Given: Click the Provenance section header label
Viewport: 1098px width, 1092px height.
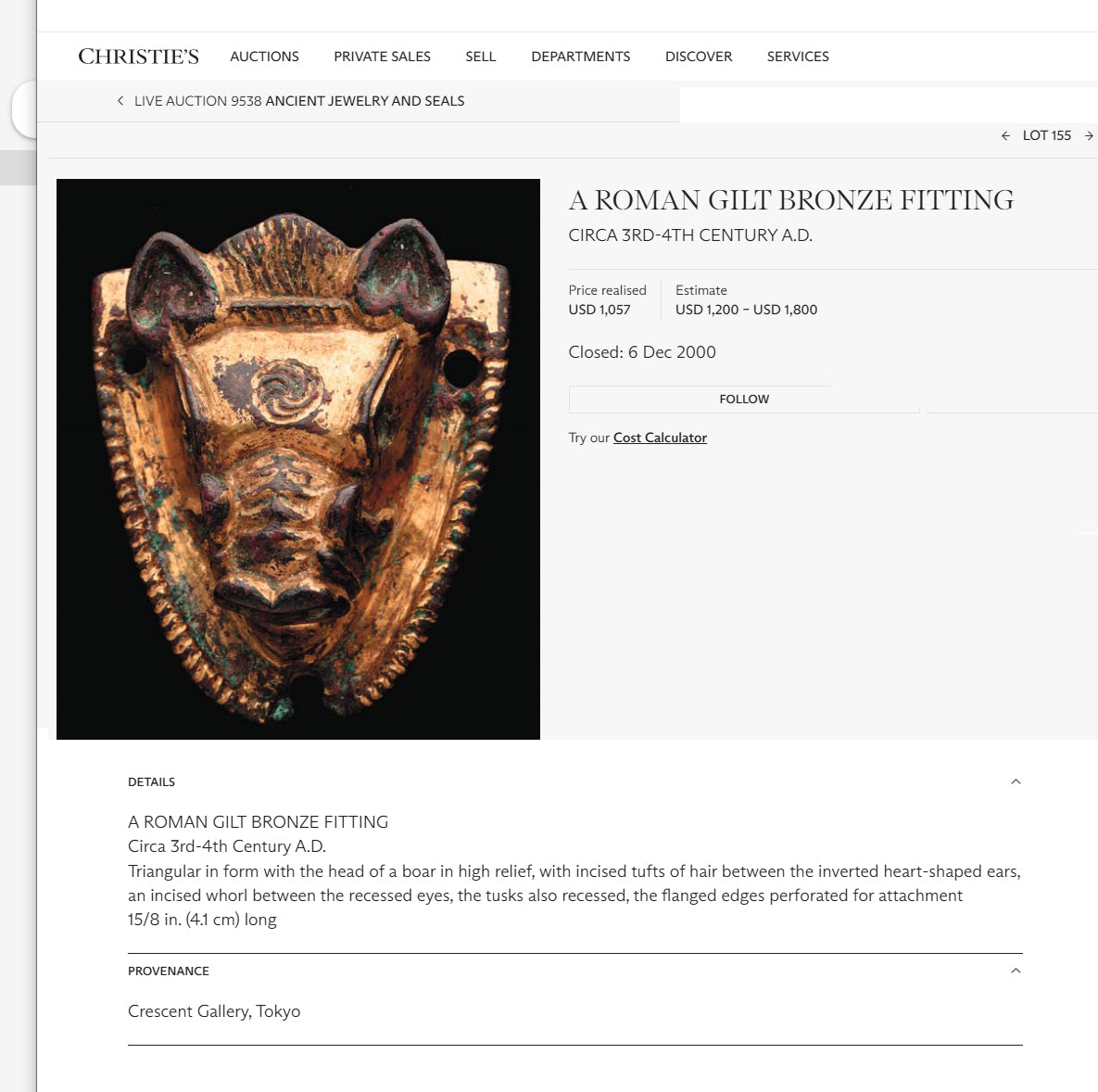Looking at the screenshot, I should 169,971.
